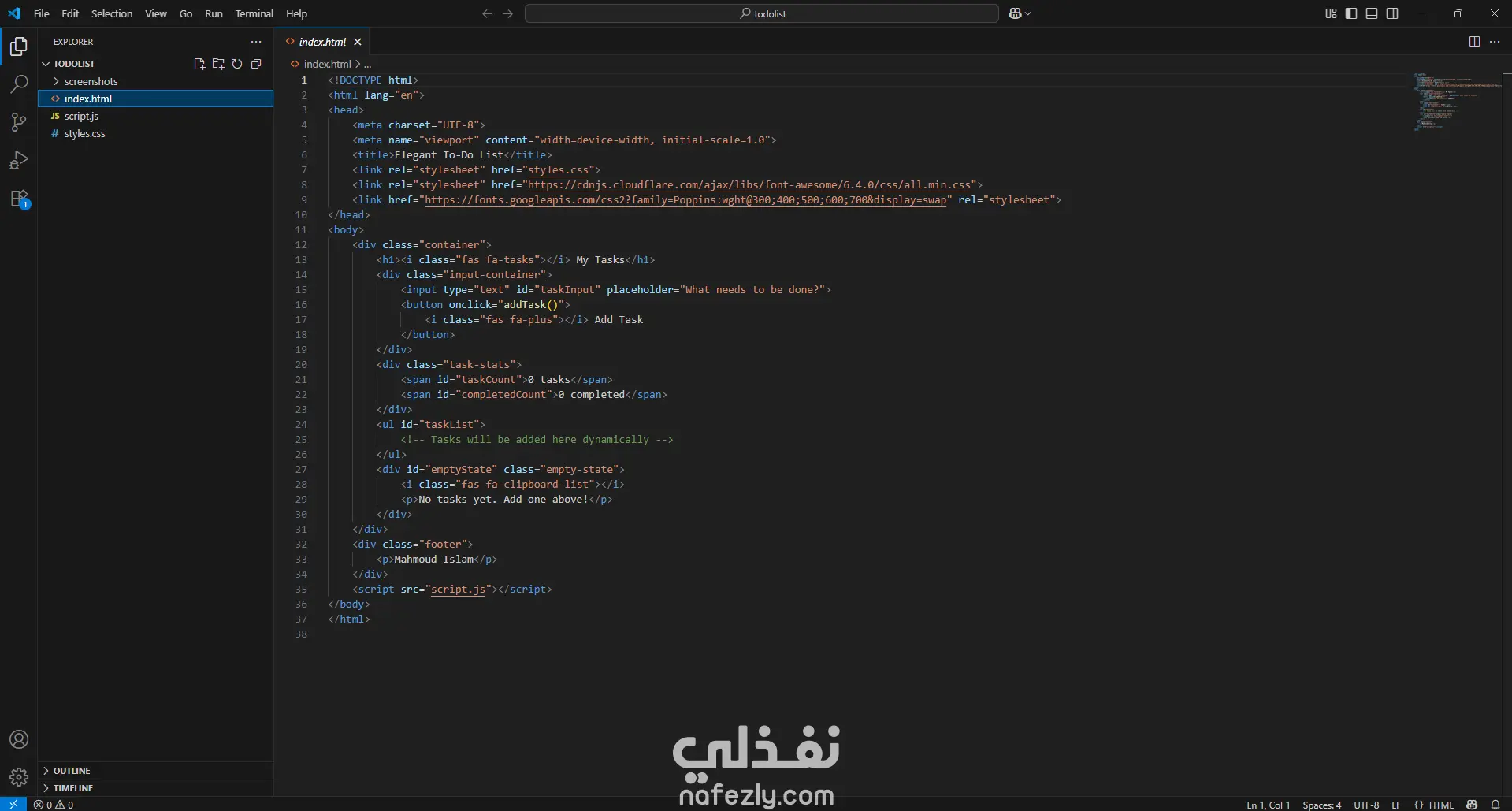This screenshot has width=1512, height=811.
Task: Select index.html in the Explorer tree
Action: tap(155, 99)
